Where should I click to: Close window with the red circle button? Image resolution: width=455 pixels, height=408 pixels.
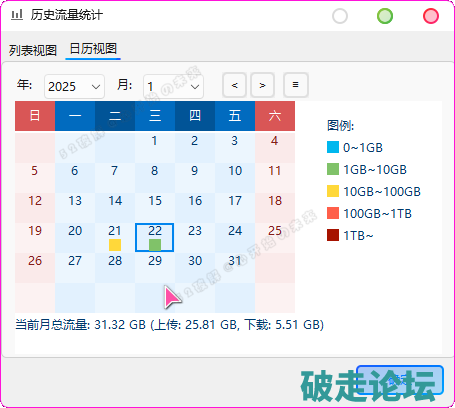point(431,16)
